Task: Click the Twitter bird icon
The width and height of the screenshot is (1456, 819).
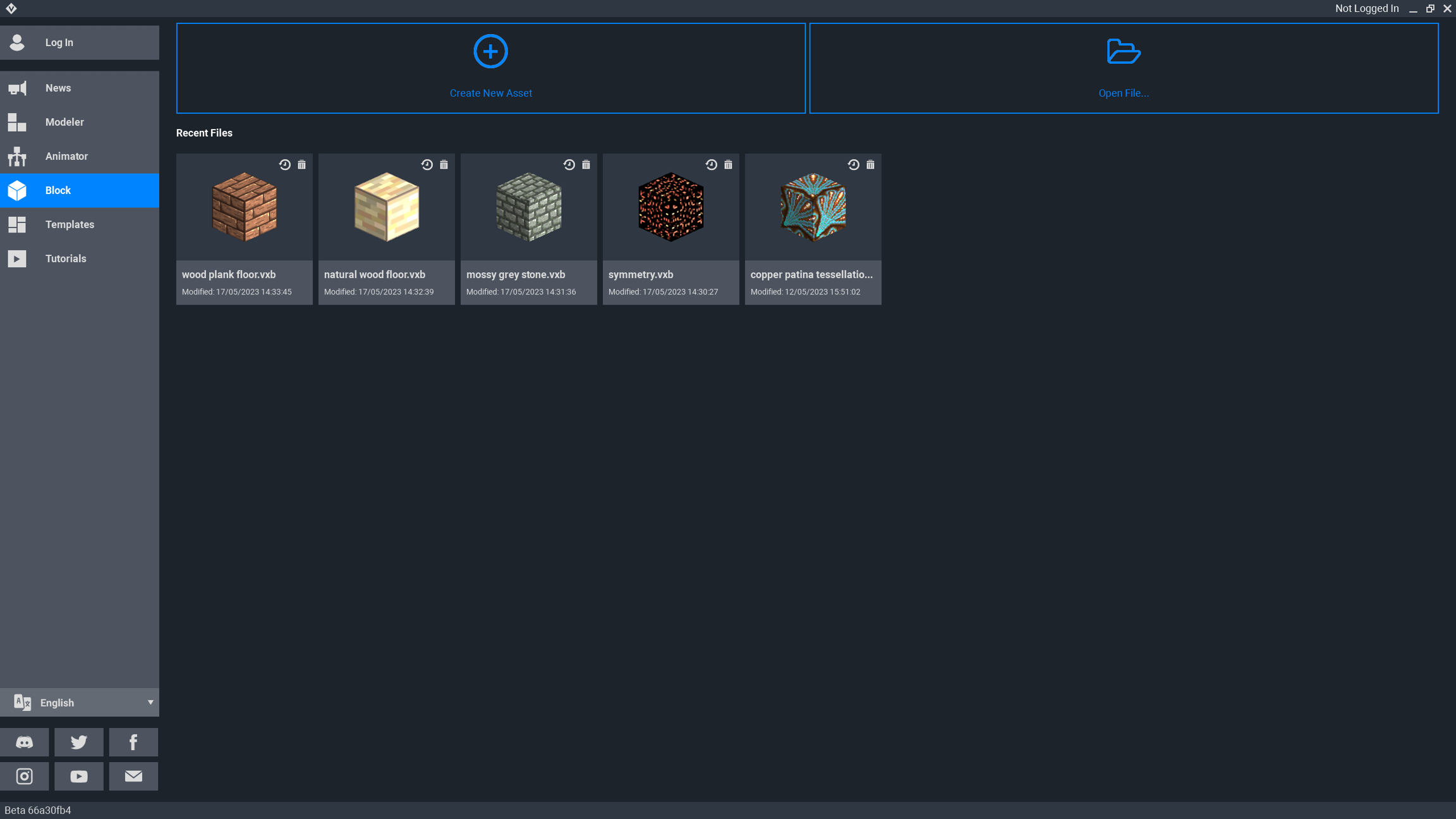Action: pyautogui.click(x=79, y=742)
